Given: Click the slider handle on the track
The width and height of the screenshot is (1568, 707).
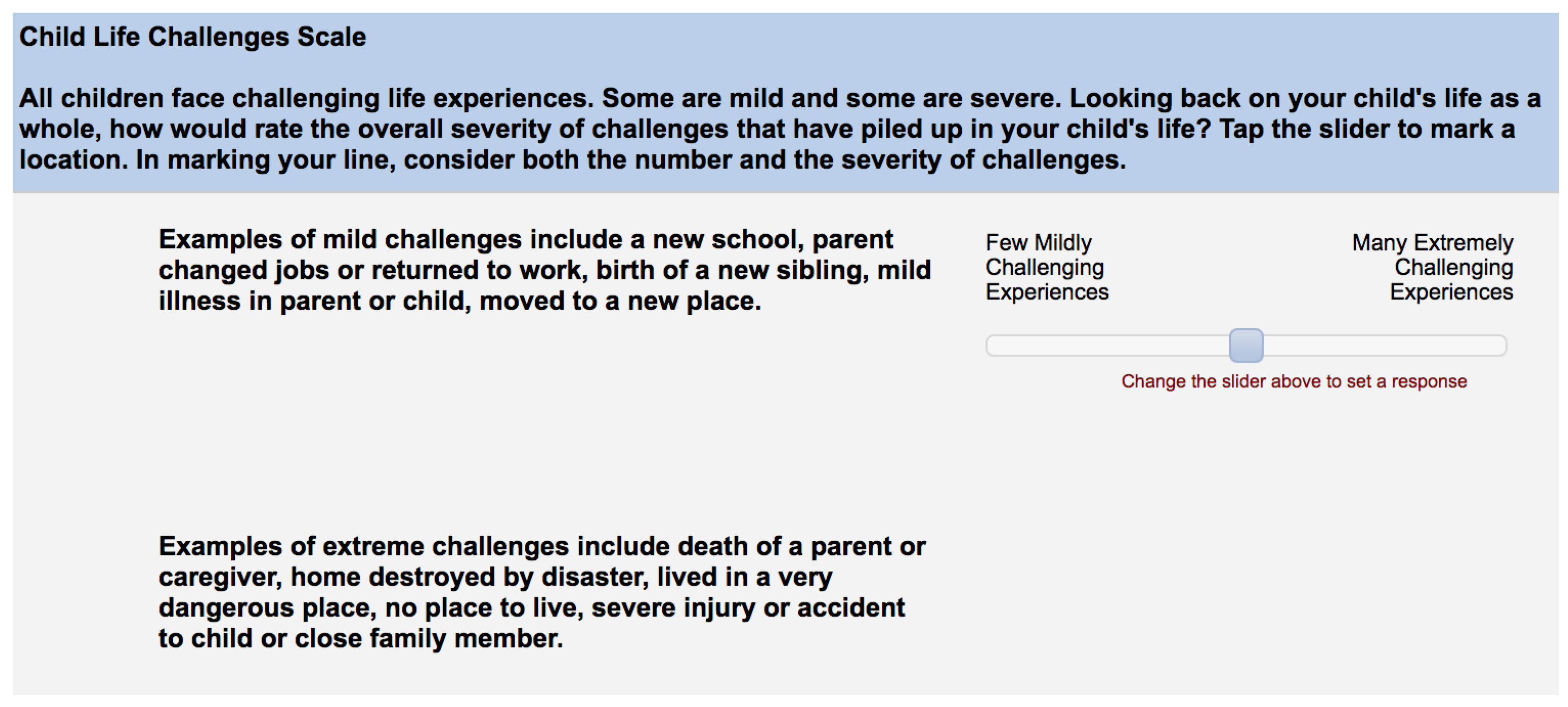Looking at the screenshot, I should point(1246,345).
